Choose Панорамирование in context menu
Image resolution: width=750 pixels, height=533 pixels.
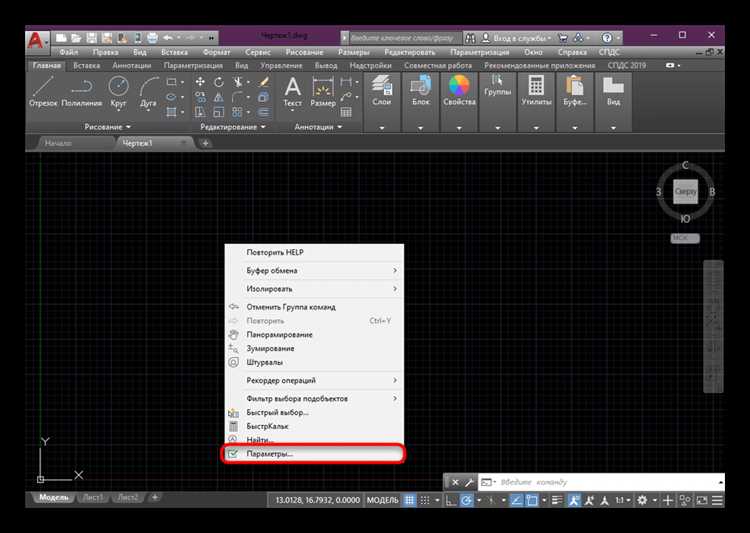[314, 334]
